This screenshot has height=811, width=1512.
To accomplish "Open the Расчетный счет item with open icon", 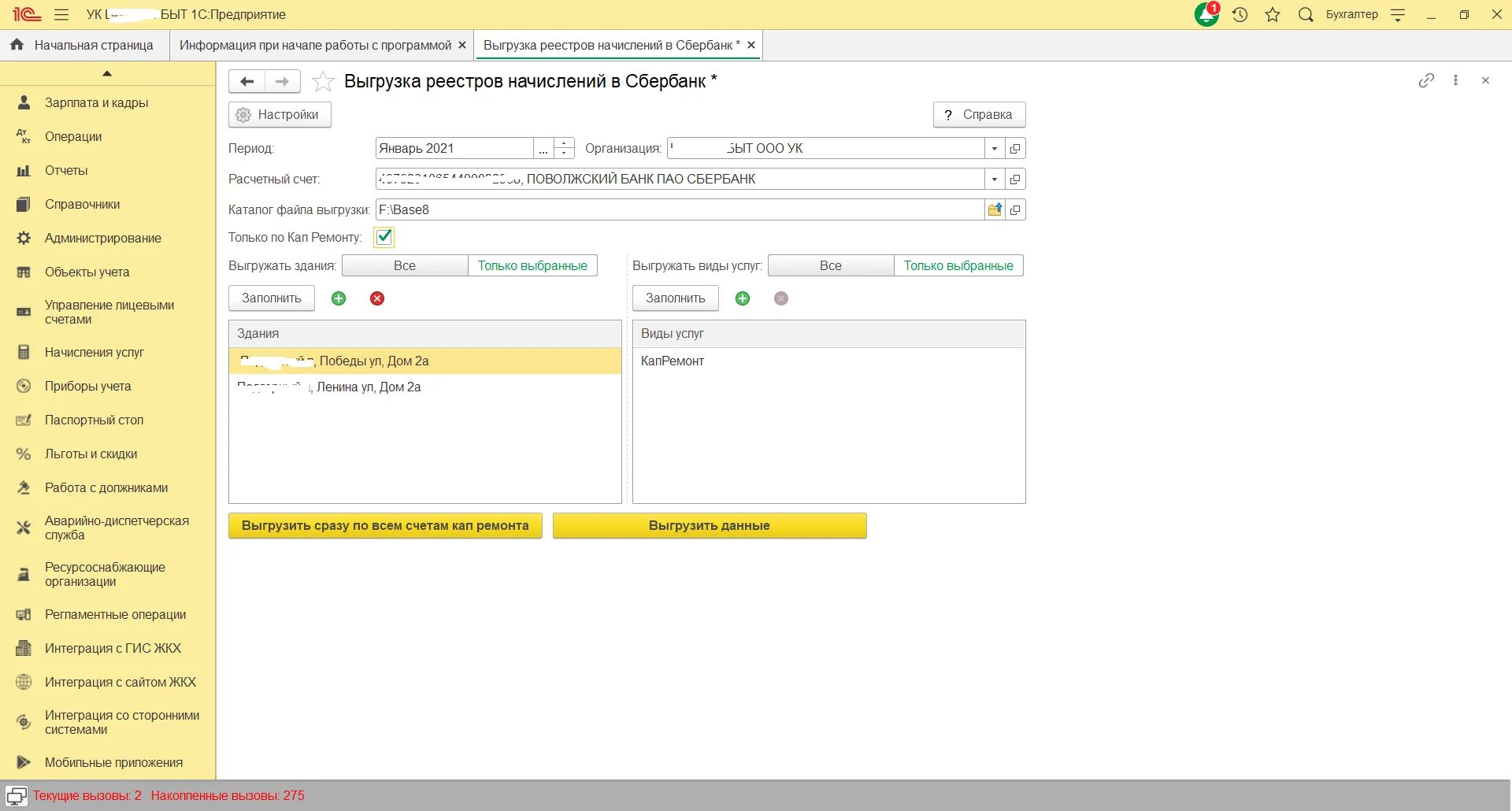I will click(x=1015, y=179).
